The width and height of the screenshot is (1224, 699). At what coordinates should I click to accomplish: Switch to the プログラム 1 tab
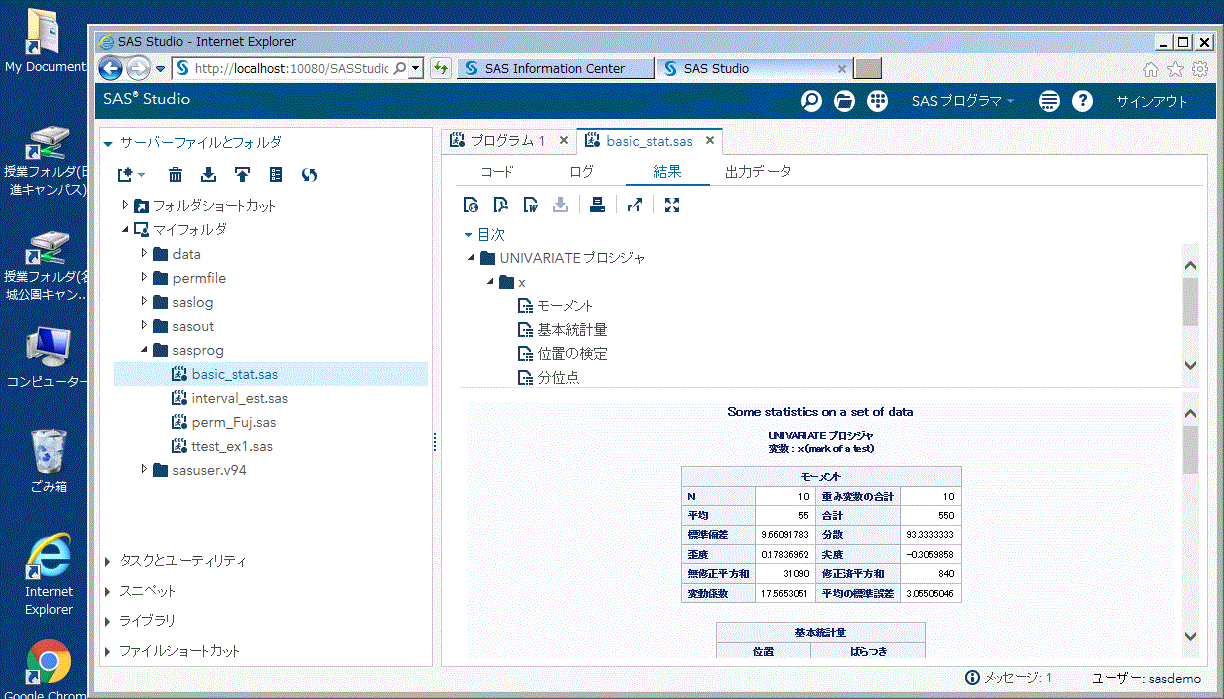click(x=508, y=141)
